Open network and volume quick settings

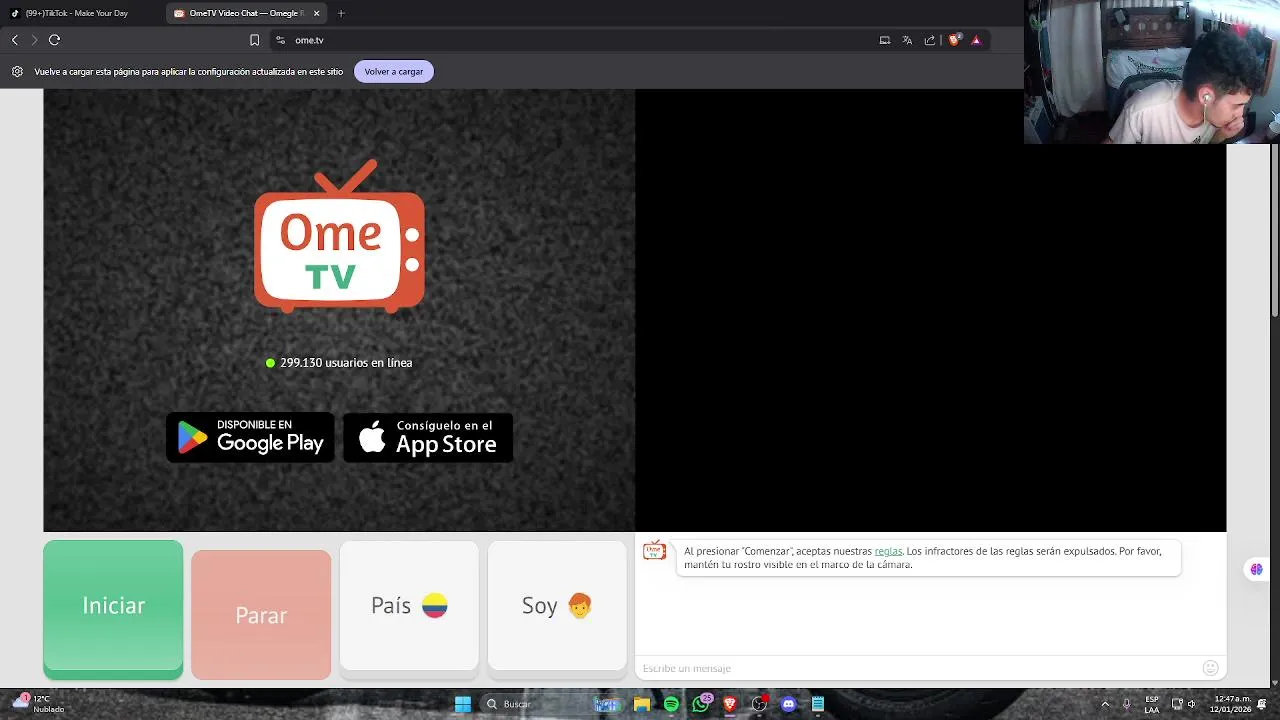tap(1184, 704)
